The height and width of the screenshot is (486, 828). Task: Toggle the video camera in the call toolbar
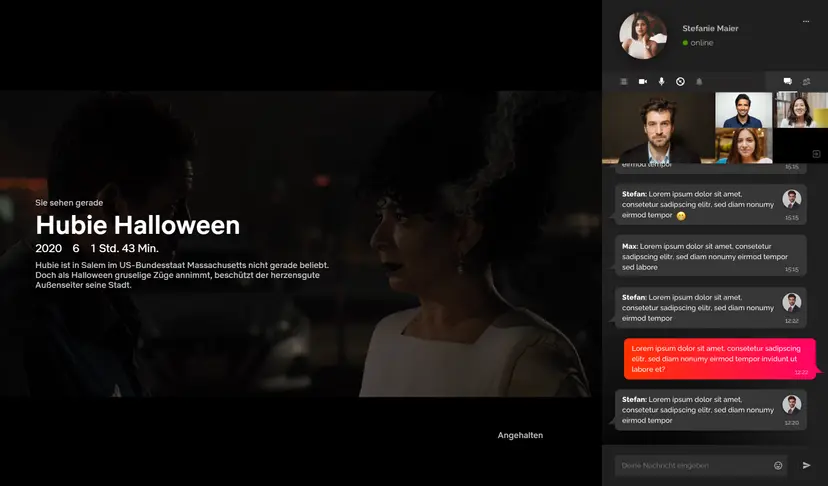point(643,81)
